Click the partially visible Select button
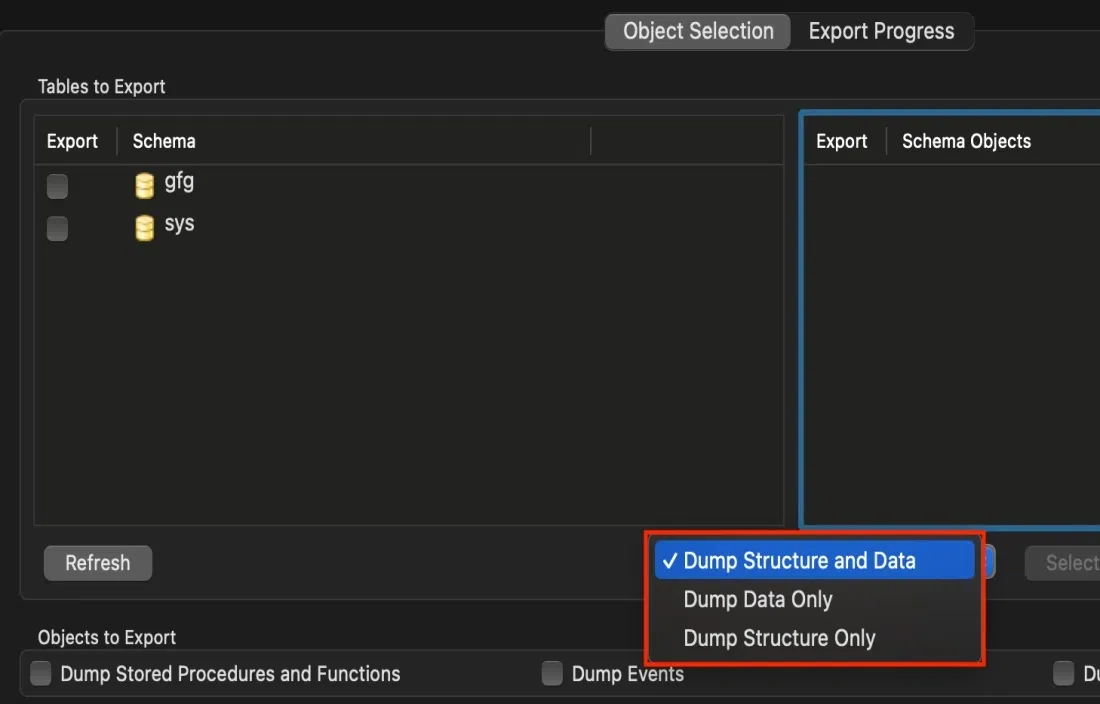 [x=1066, y=563]
